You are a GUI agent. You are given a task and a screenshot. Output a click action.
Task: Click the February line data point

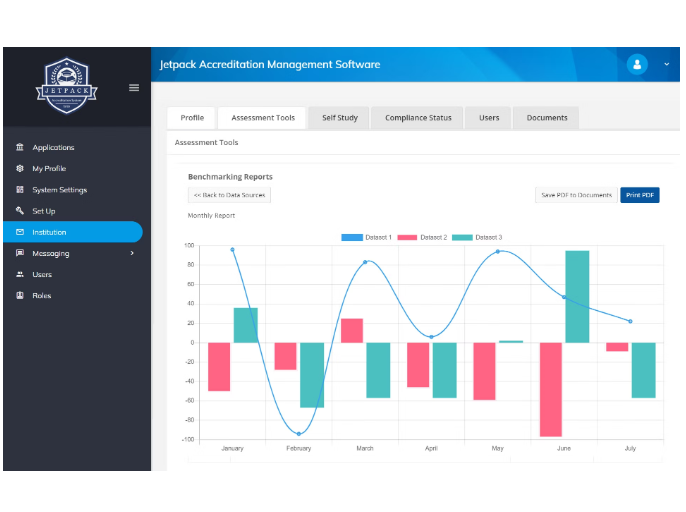point(299,434)
